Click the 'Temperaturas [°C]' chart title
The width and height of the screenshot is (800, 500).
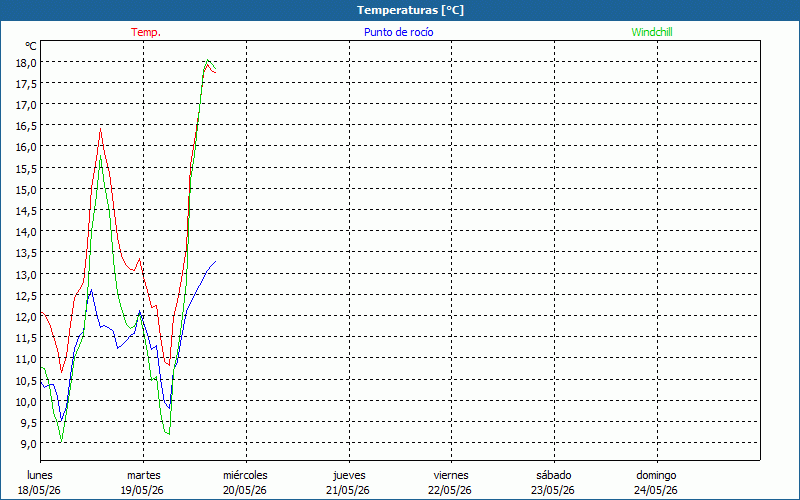click(x=410, y=10)
